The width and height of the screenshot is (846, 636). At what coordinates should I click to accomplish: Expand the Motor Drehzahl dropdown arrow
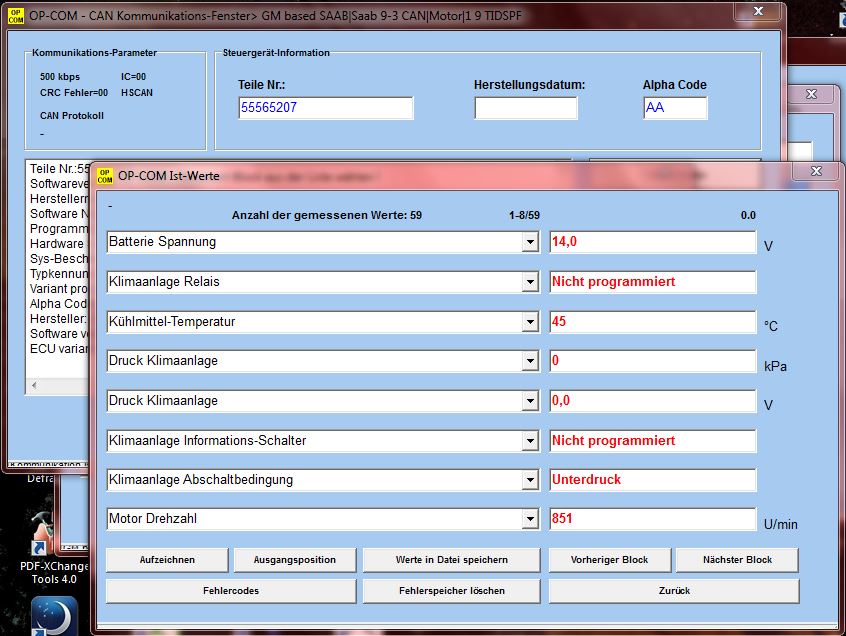click(530, 519)
